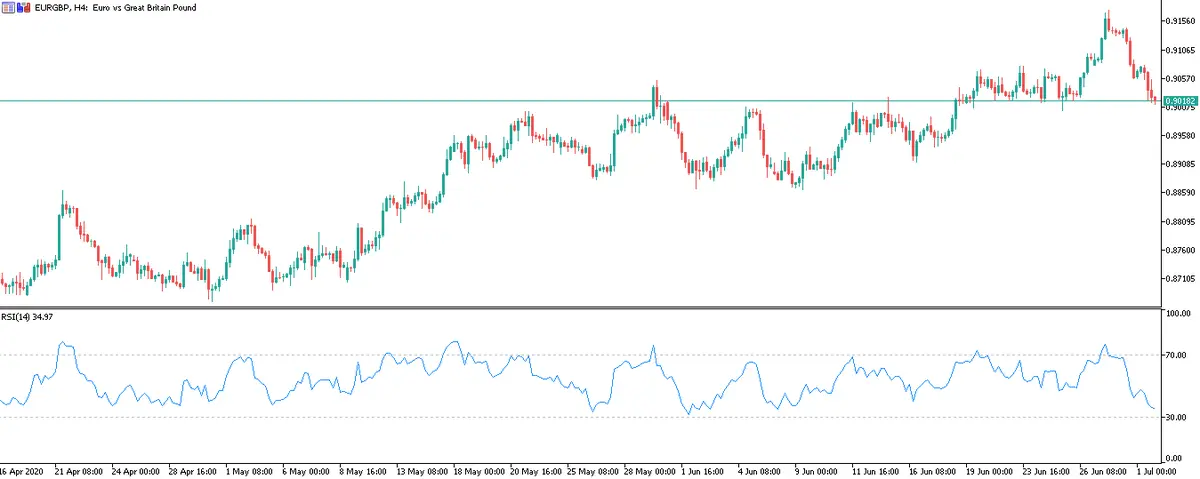This screenshot has height=479, width=1200.
Task: Click the RSI 70.00 scale label
Action: point(1177,355)
